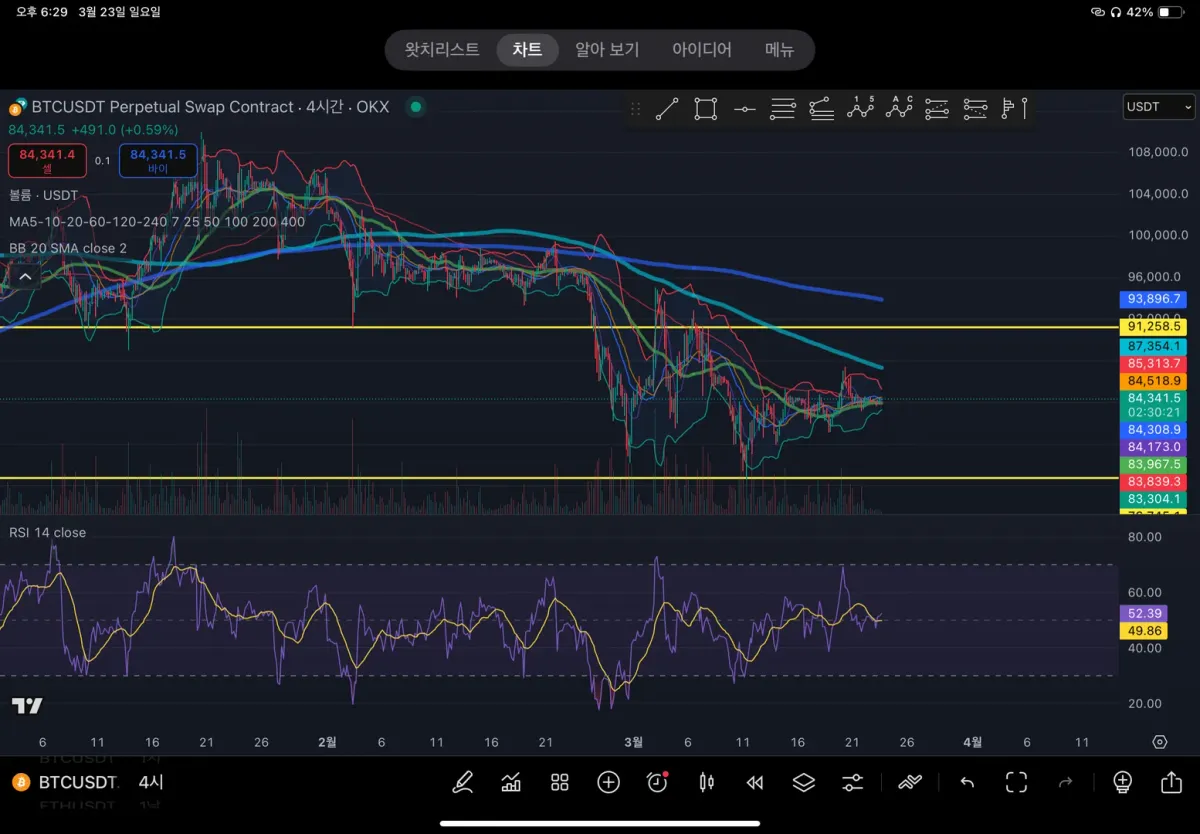Open the indicators chart icon in bottom toolbar

point(511,782)
